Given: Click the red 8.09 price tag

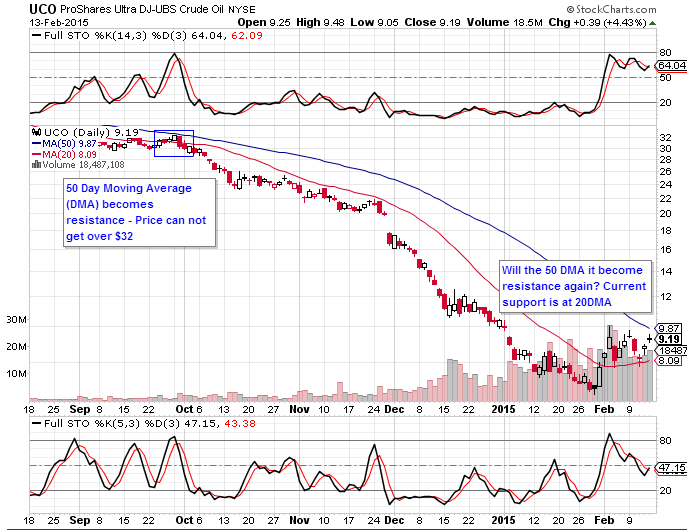Looking at the screenshot, I should click(x=668, y=360).
